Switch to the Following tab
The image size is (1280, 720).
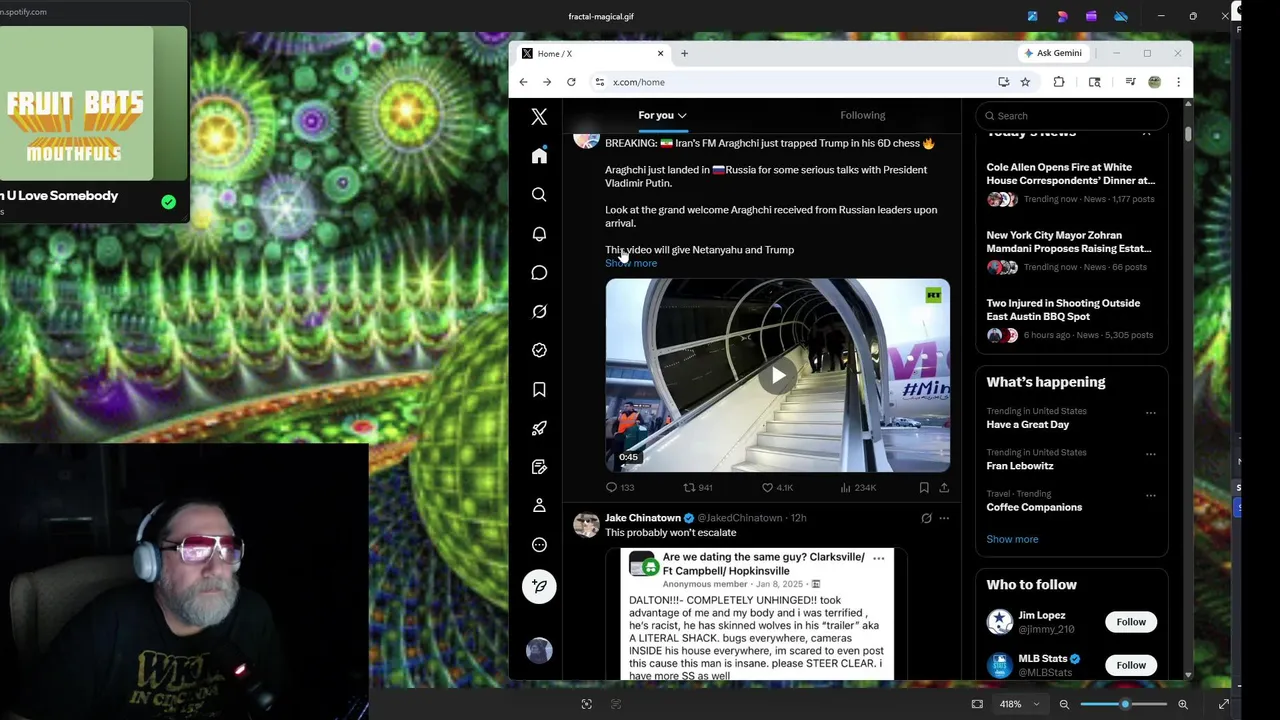coord(862,115)
